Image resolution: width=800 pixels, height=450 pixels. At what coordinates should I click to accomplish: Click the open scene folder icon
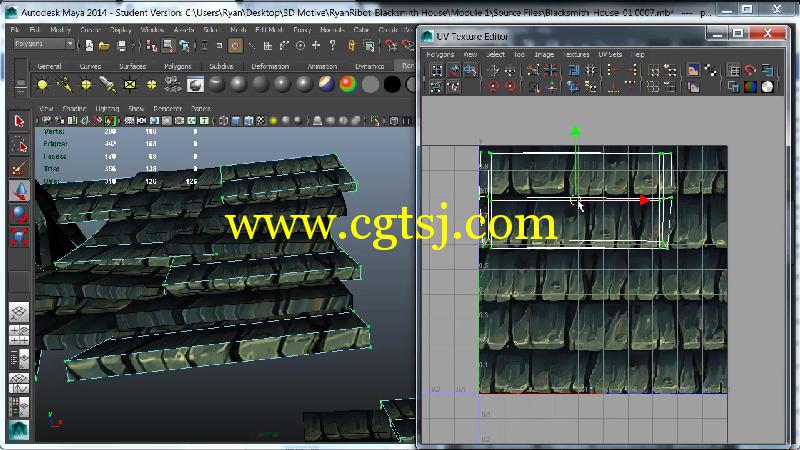click(105, 46)
